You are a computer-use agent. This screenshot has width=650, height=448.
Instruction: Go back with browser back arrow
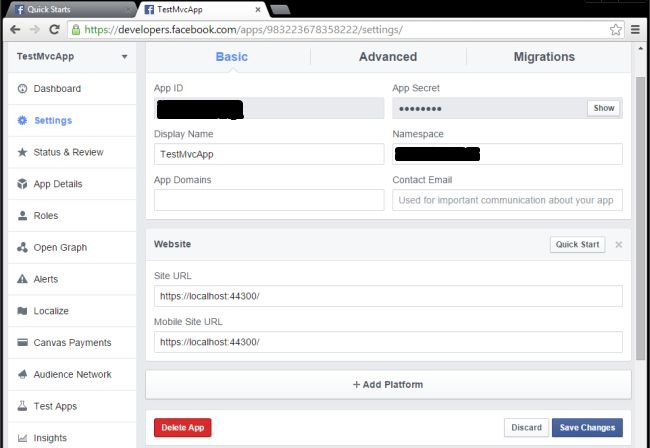pyautogui.click(x=15, y=29)
